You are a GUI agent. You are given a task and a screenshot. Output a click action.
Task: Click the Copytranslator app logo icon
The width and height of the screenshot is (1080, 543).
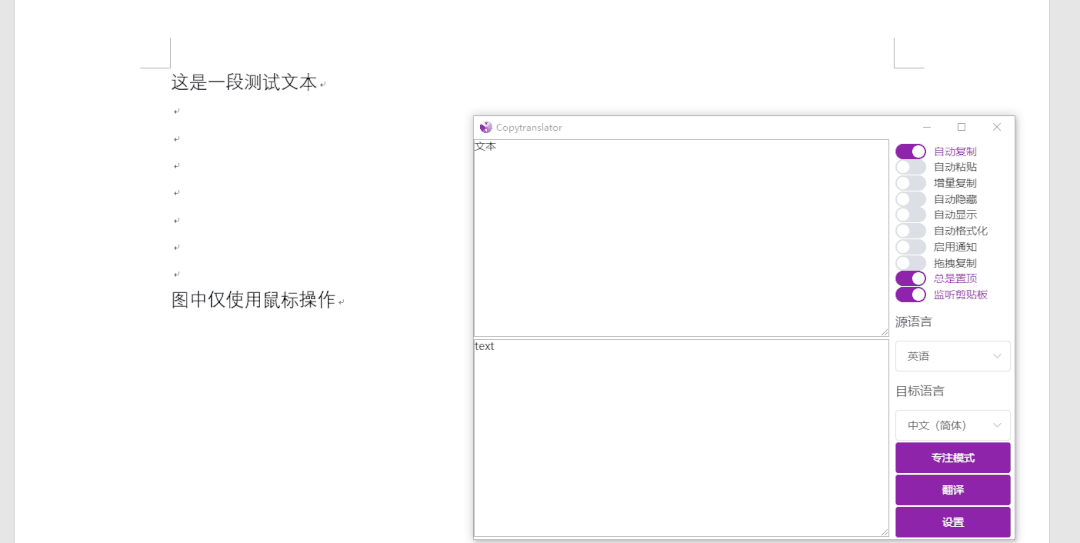(486, 127)
